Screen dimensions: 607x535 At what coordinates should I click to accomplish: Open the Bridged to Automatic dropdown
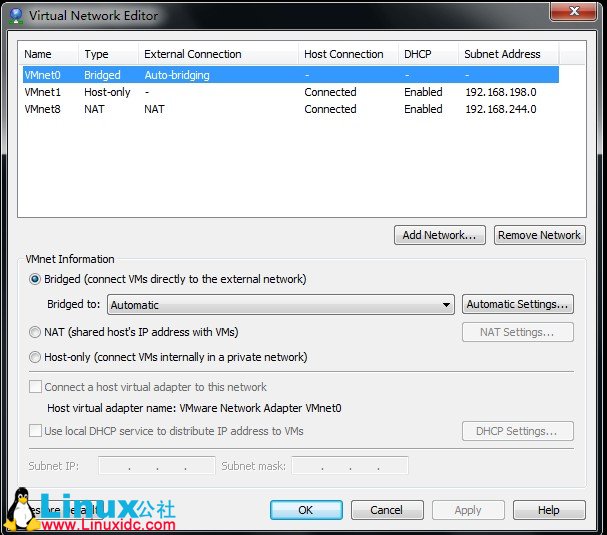coord(281,305)
